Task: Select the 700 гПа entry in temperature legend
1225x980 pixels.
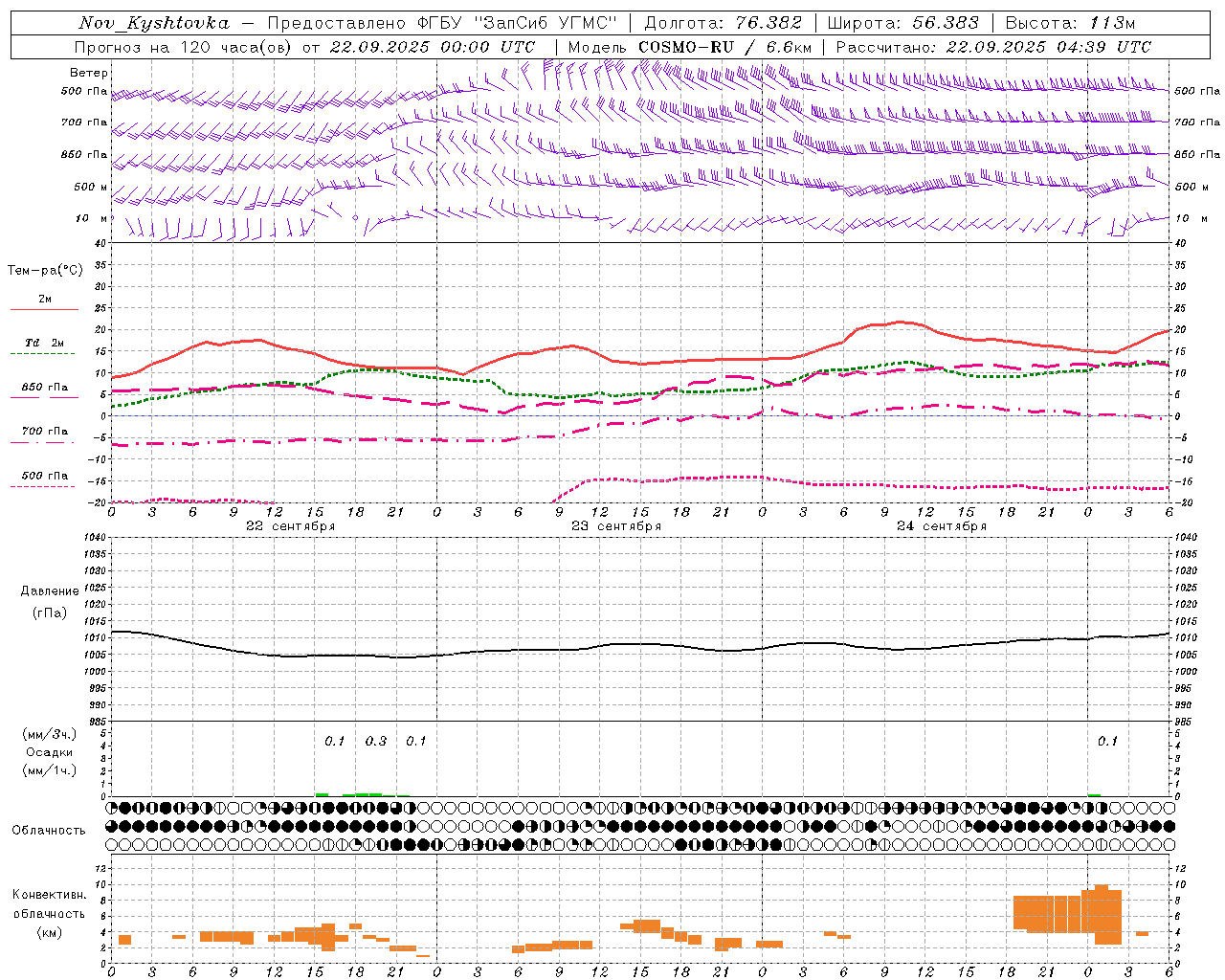Action: tap(44, 432)
